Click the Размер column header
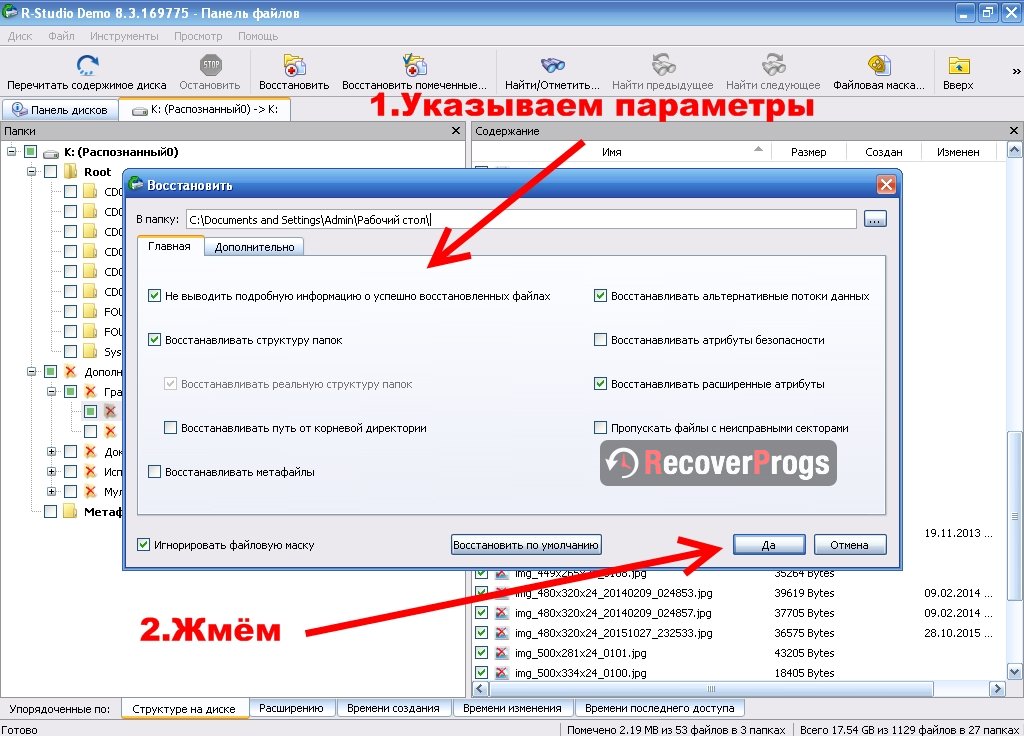 coord(808,152)
